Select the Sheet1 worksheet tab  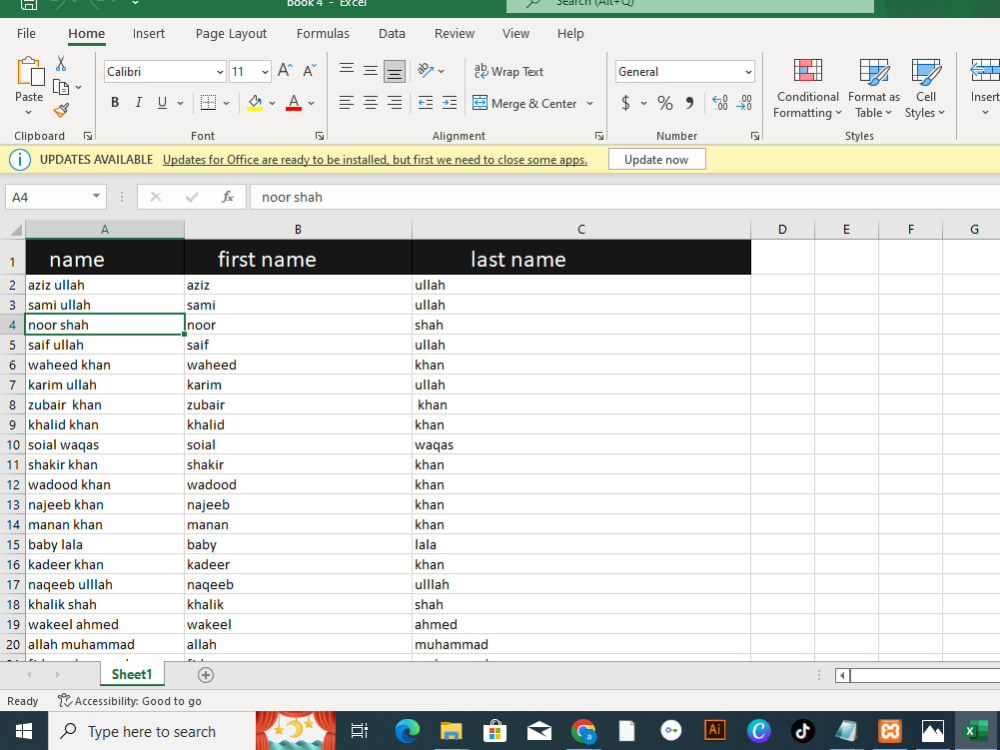[132, 674]
